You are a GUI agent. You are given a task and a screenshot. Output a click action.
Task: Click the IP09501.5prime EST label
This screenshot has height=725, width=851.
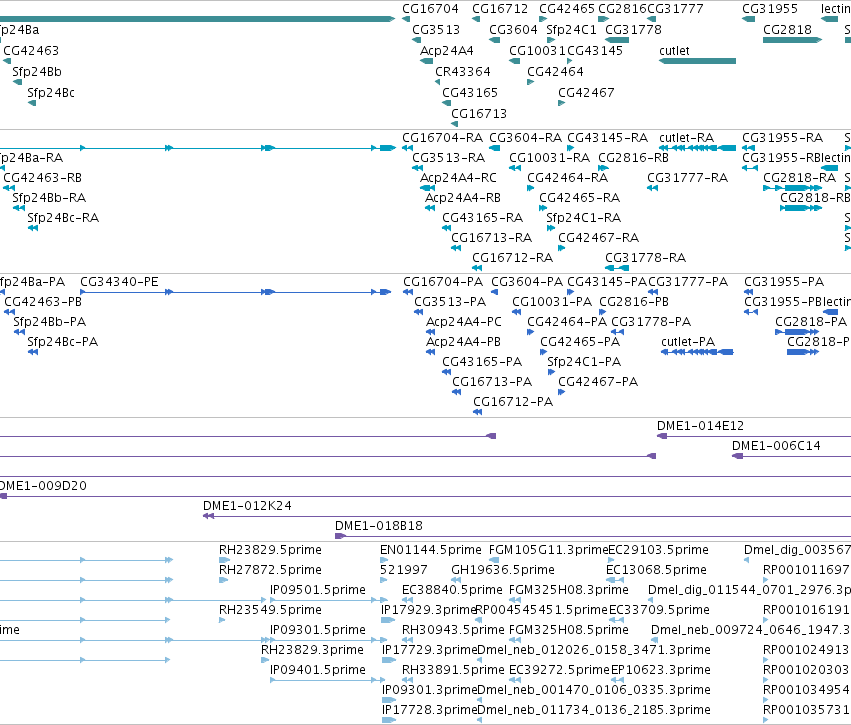pyautogui.click(x=317, y=590)
